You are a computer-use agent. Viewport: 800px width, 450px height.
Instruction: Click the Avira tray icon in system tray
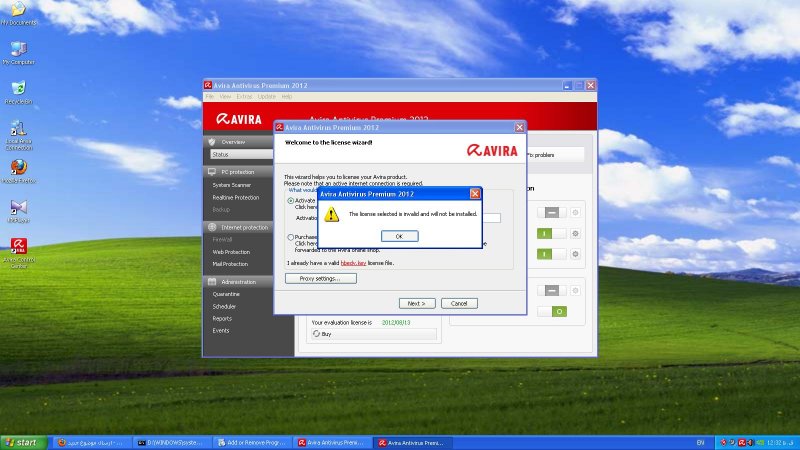[x=741, y=443]
